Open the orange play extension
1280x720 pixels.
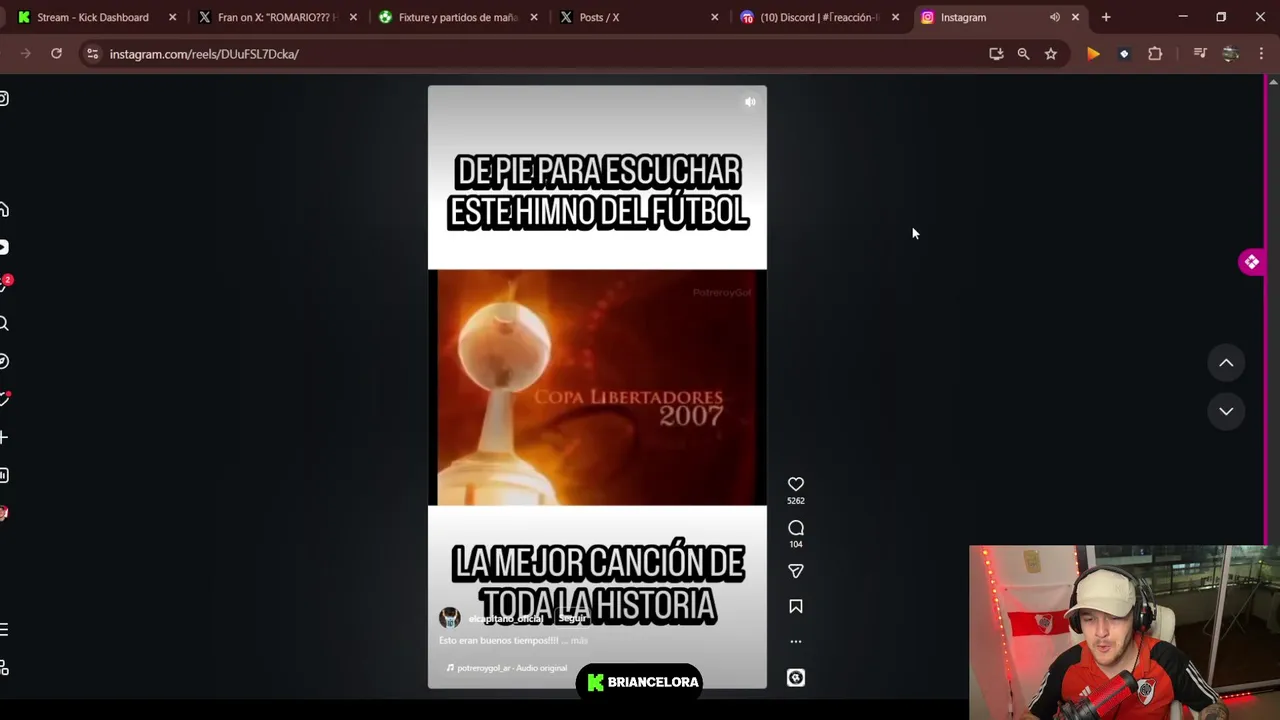click(1093, 54)
